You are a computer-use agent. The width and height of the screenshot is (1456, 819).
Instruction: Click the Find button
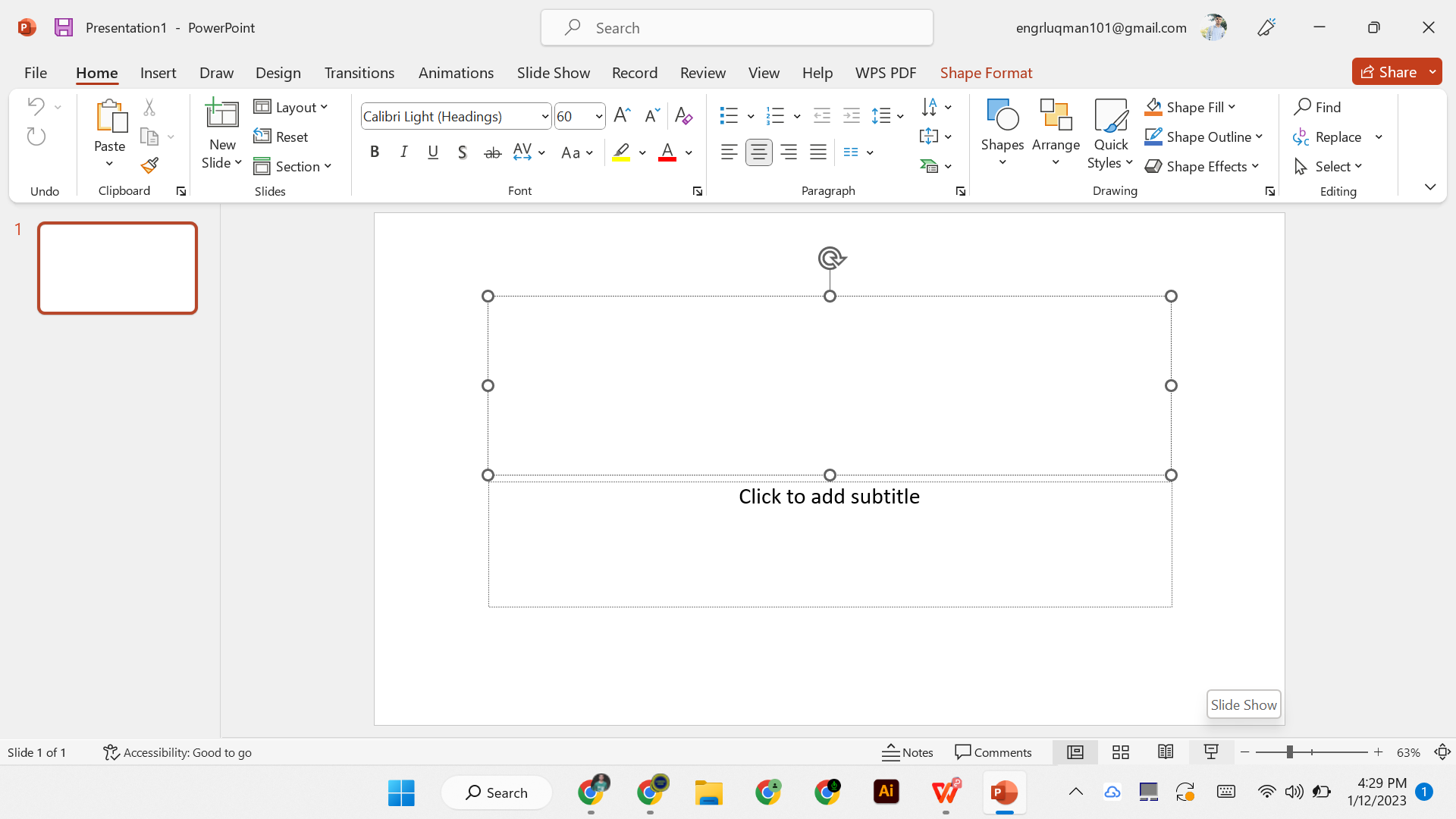click(1318, 107)
